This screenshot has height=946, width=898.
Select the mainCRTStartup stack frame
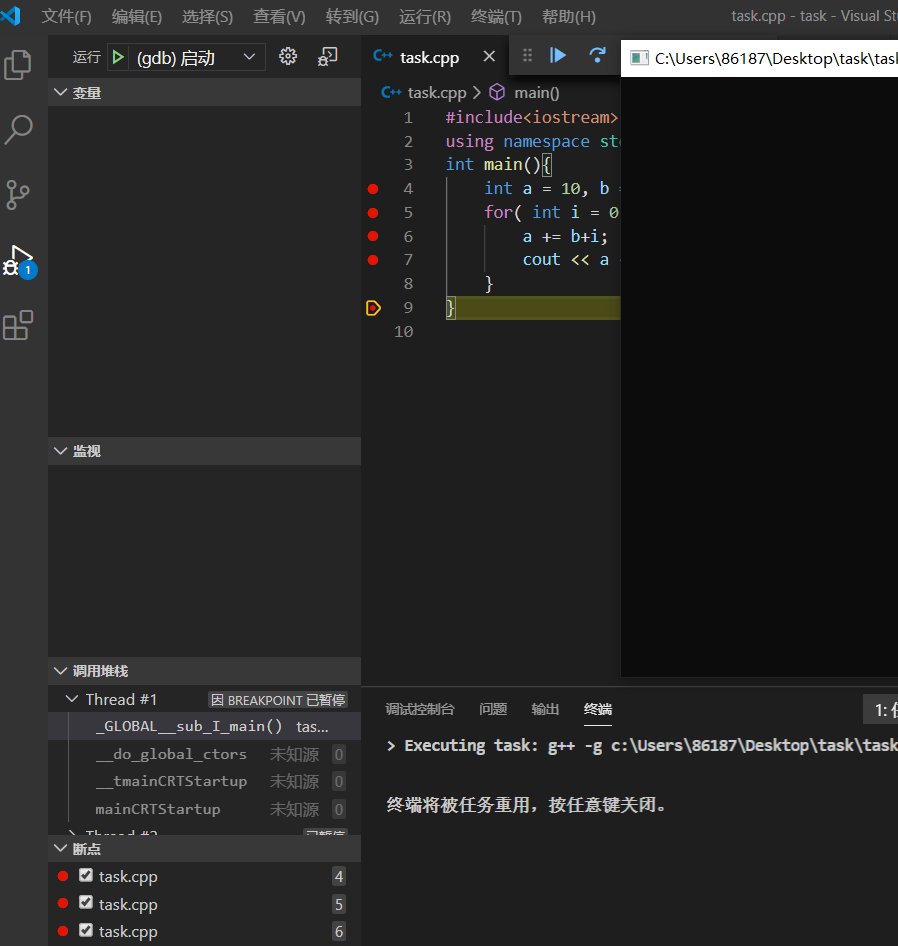tap(205, 809)
